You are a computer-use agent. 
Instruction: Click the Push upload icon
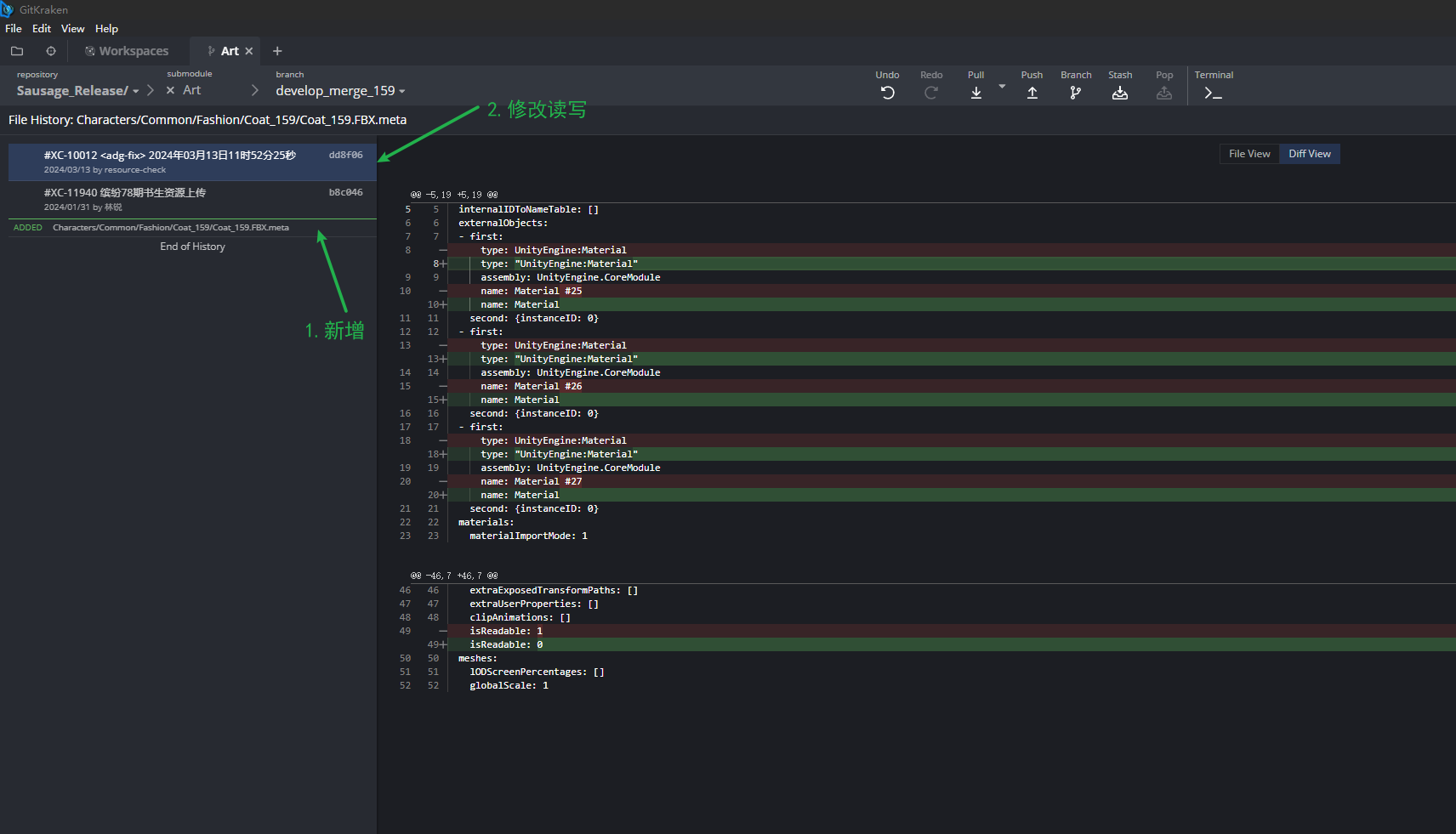[1032, 92]
